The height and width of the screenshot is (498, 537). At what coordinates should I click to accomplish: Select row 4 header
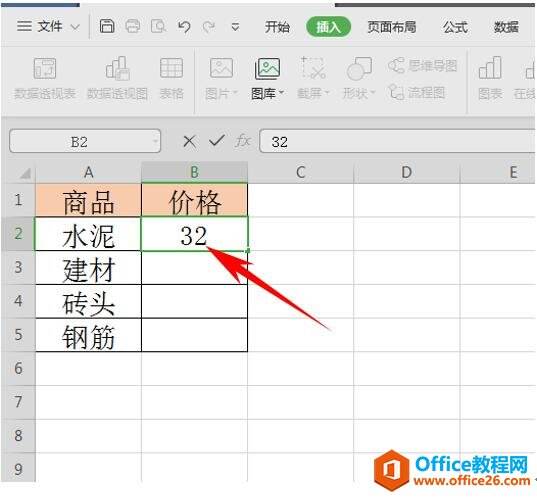tap(18, 301)
